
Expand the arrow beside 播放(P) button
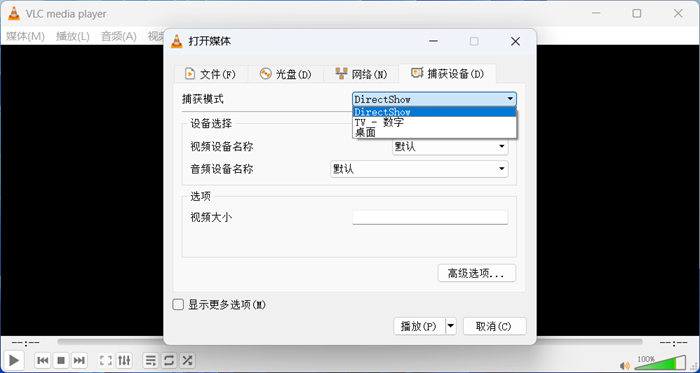451,326
